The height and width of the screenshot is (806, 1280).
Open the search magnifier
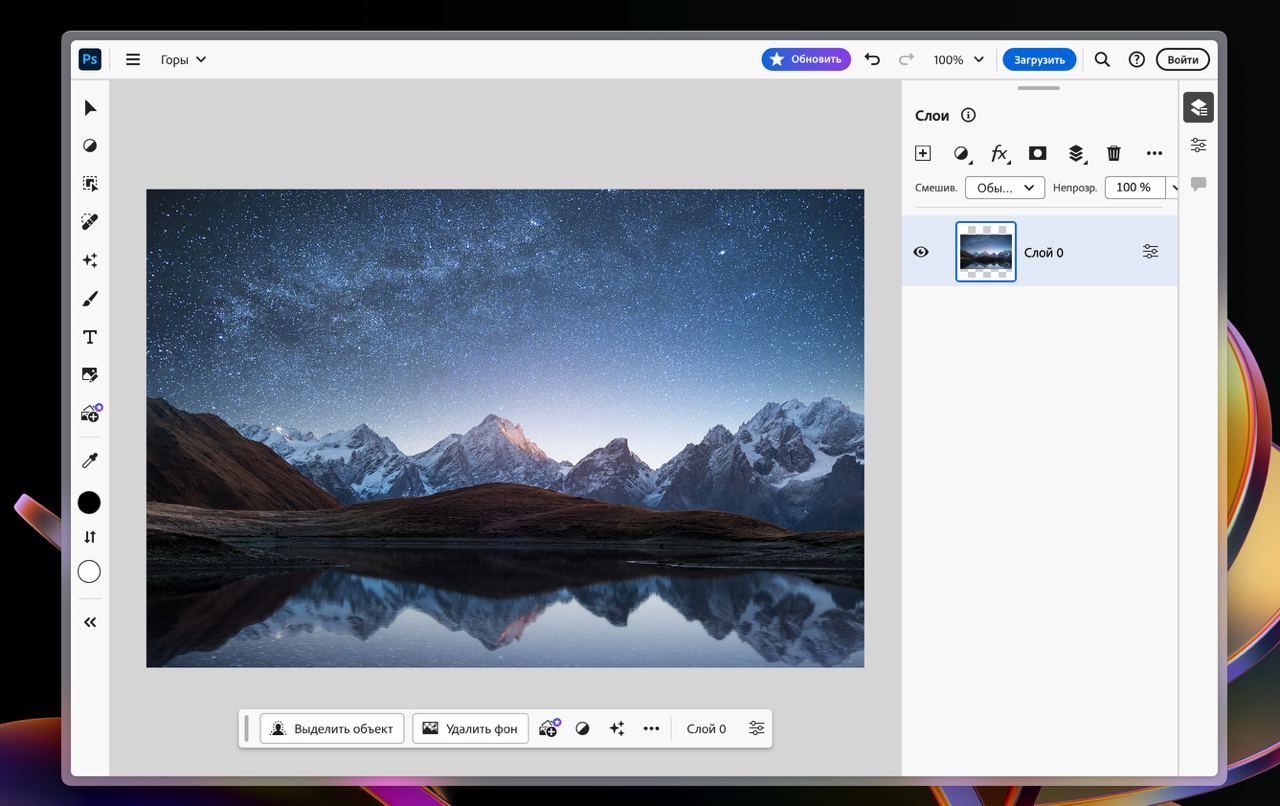click(x=1102, y=59)
